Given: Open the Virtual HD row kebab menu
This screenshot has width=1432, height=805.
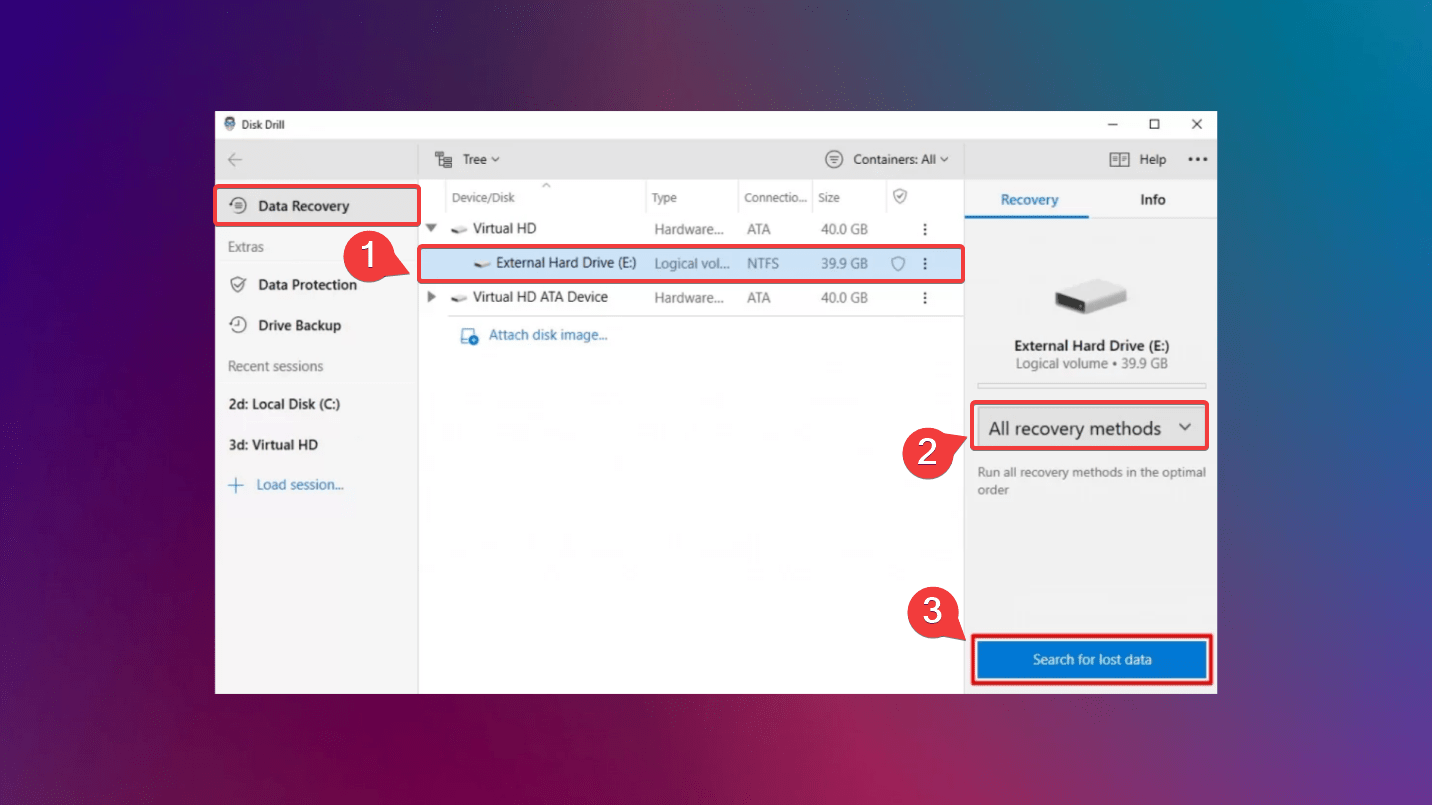Looking at the screenshot, I should point(925,229).
